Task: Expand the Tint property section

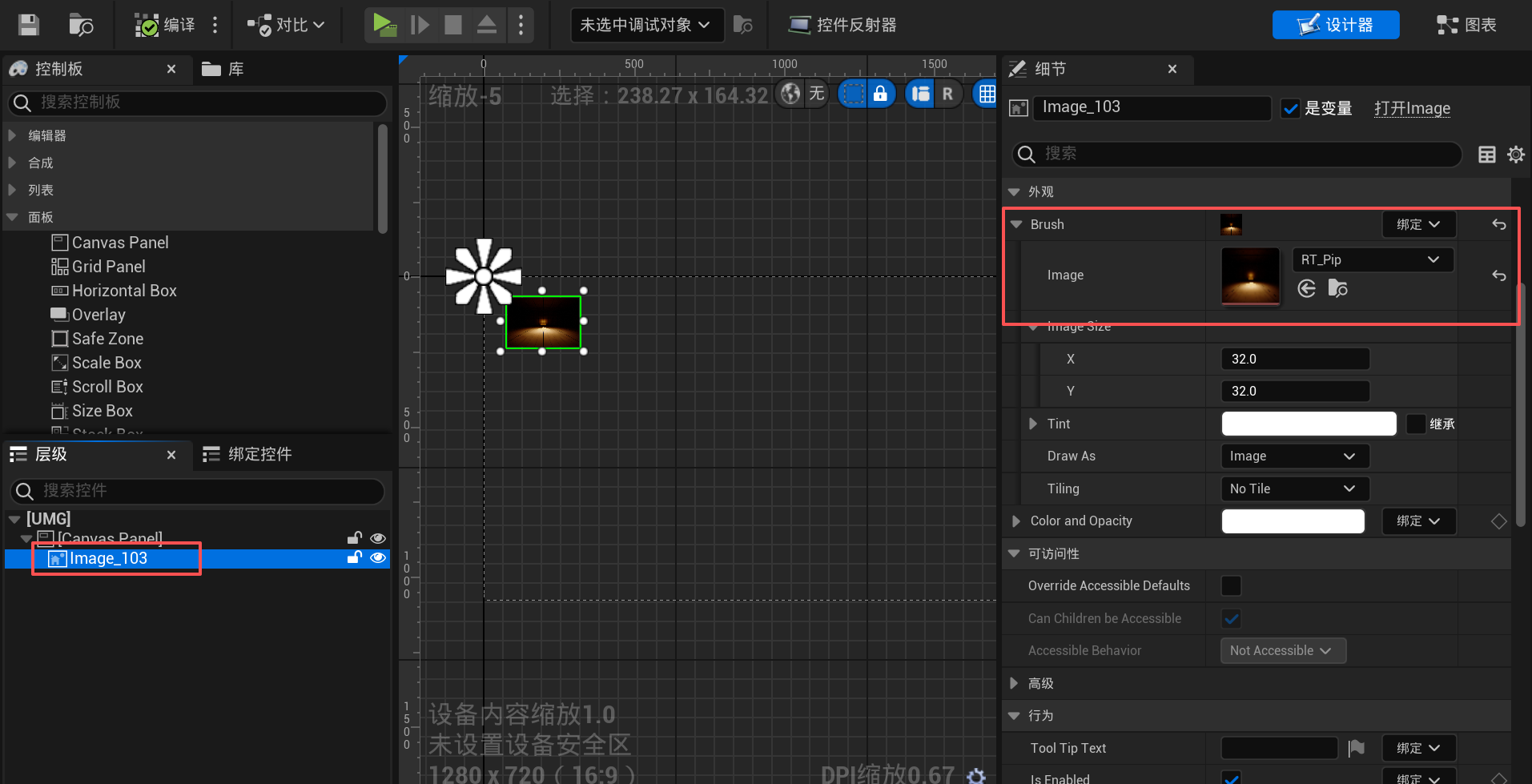Action: pyautogui.click(x=1033, y=424)
